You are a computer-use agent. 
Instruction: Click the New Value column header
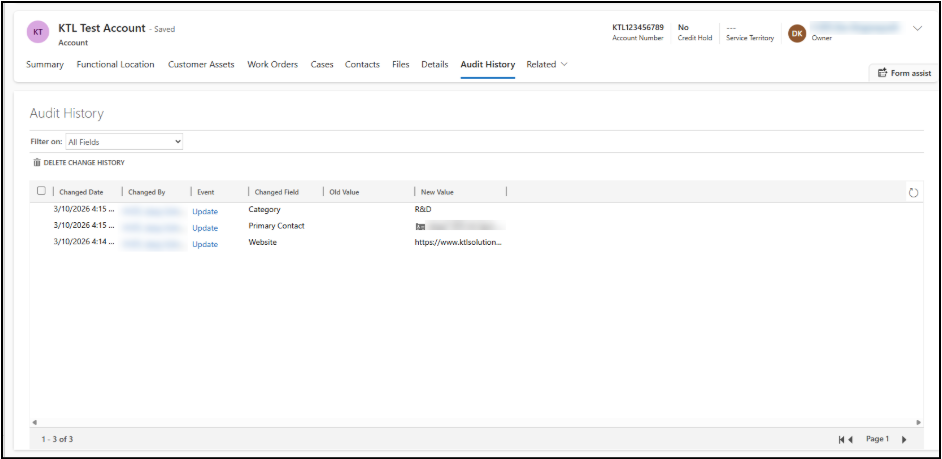[x=437, y=192]
